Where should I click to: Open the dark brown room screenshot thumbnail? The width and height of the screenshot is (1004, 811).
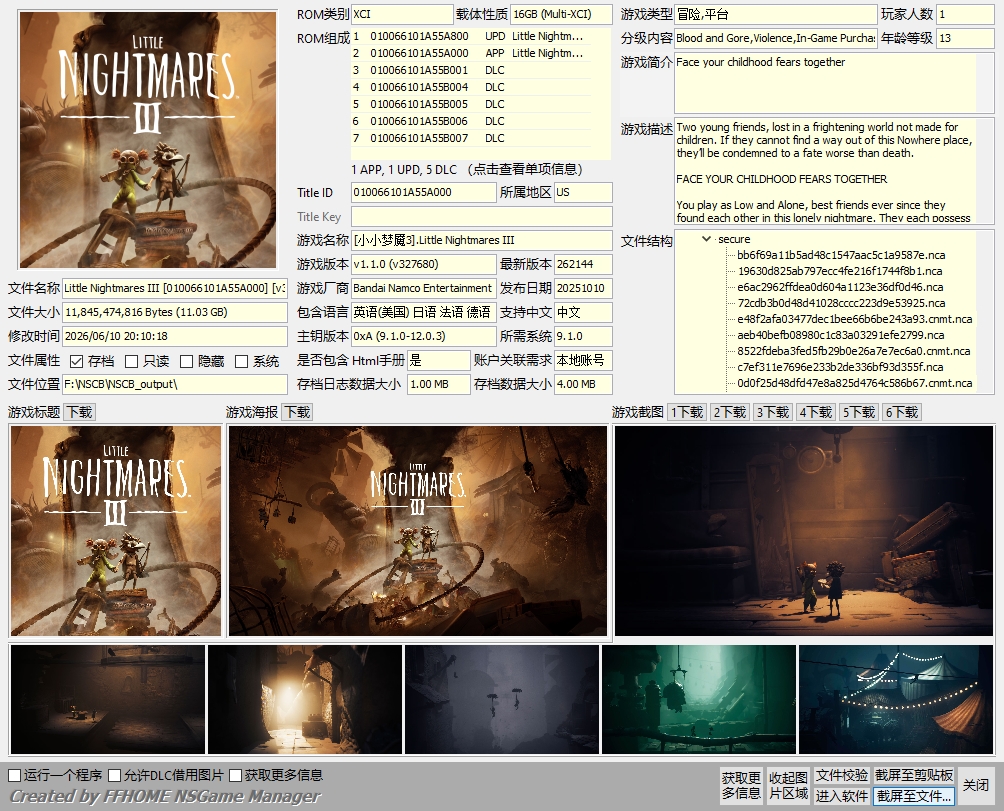pos(108,699)
